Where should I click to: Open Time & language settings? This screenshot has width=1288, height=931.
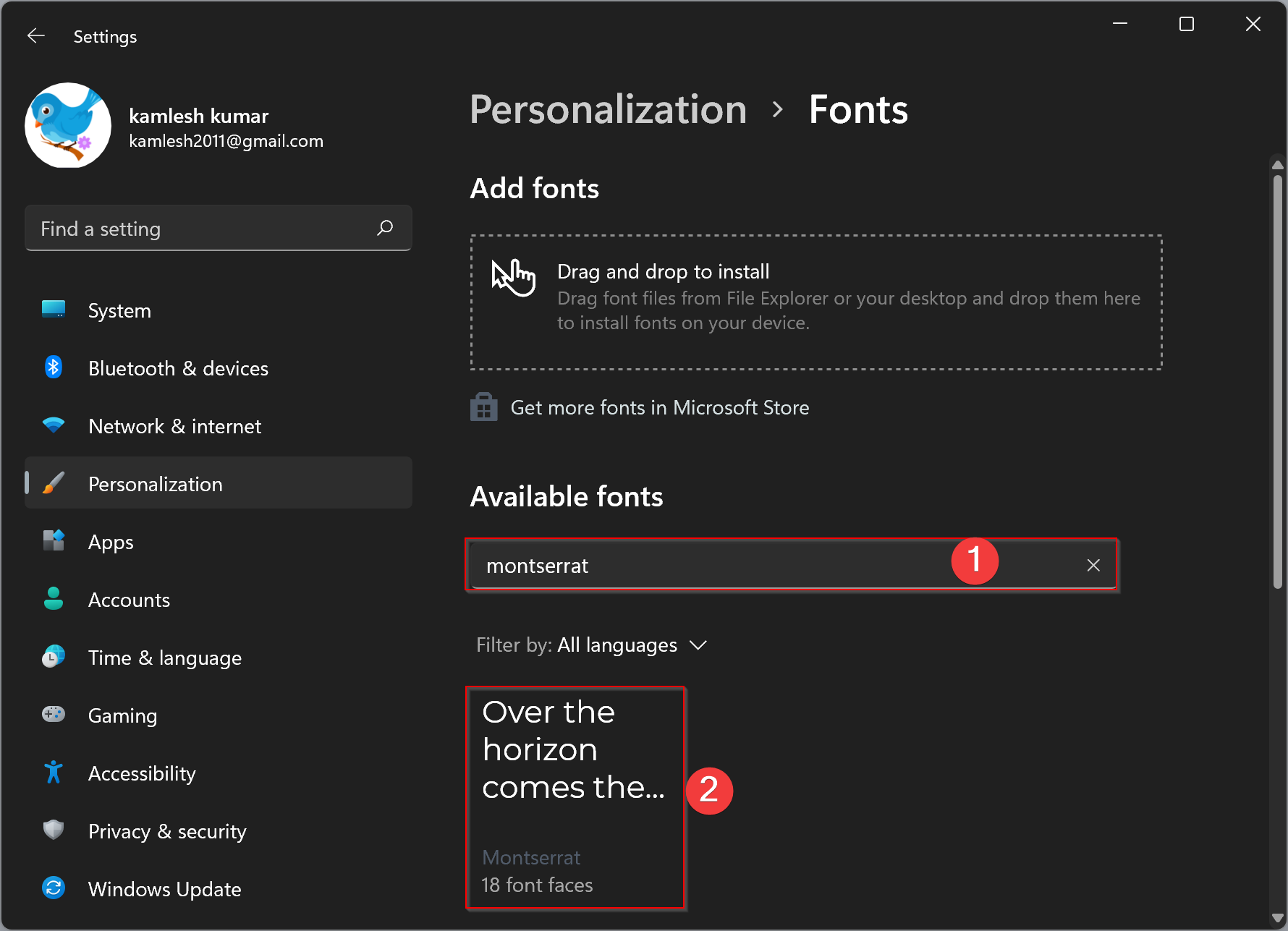(x=219, y=658)
